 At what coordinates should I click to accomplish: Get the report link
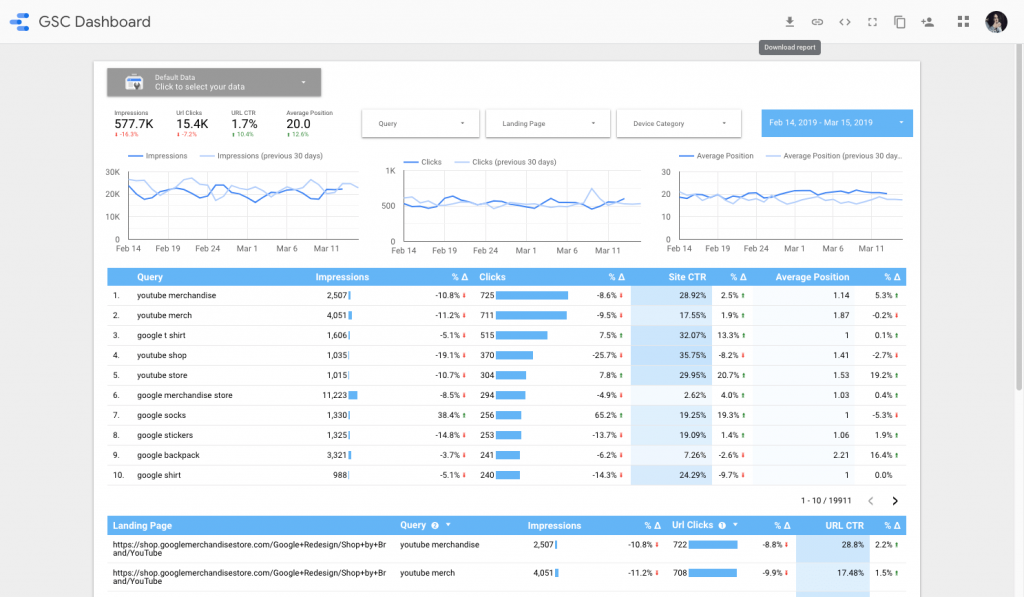coord(817,22)
